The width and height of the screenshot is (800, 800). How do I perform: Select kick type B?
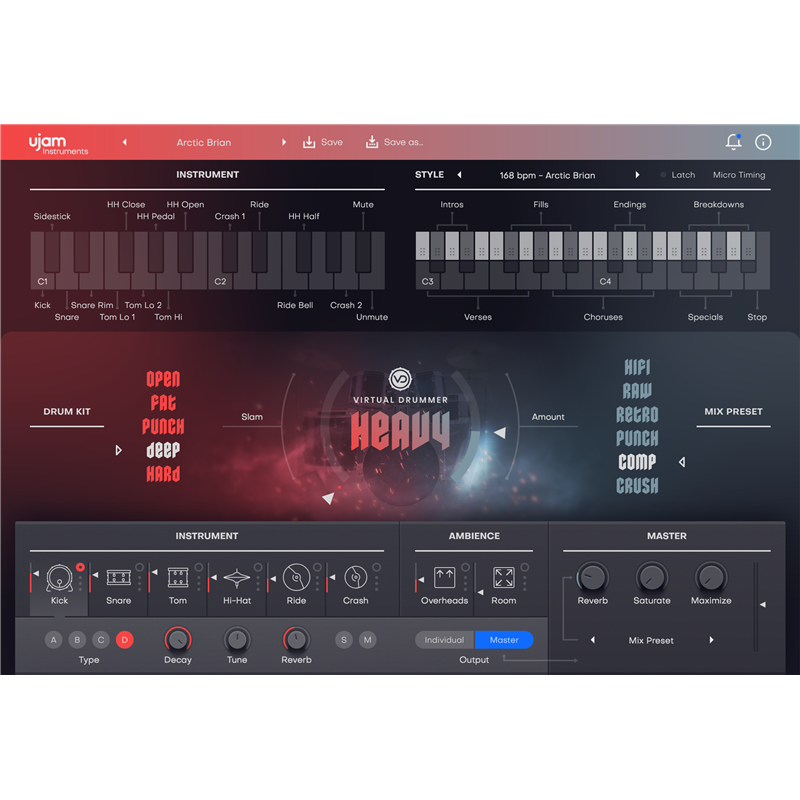click(77, 640)
